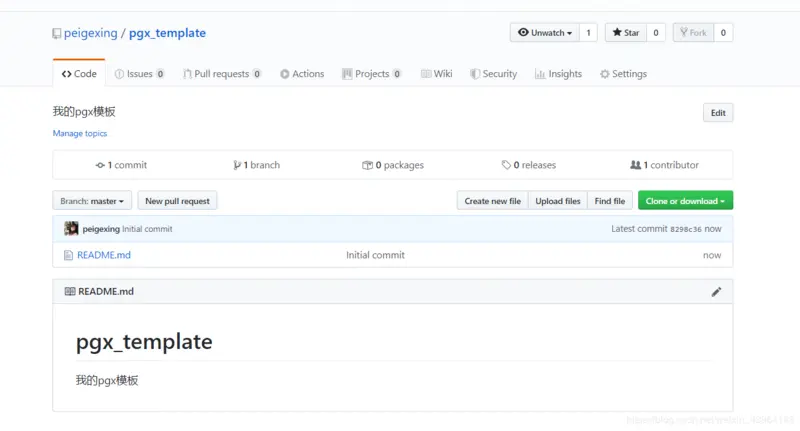
Task: Click the fork count number
Action: [x=723, y=33]
